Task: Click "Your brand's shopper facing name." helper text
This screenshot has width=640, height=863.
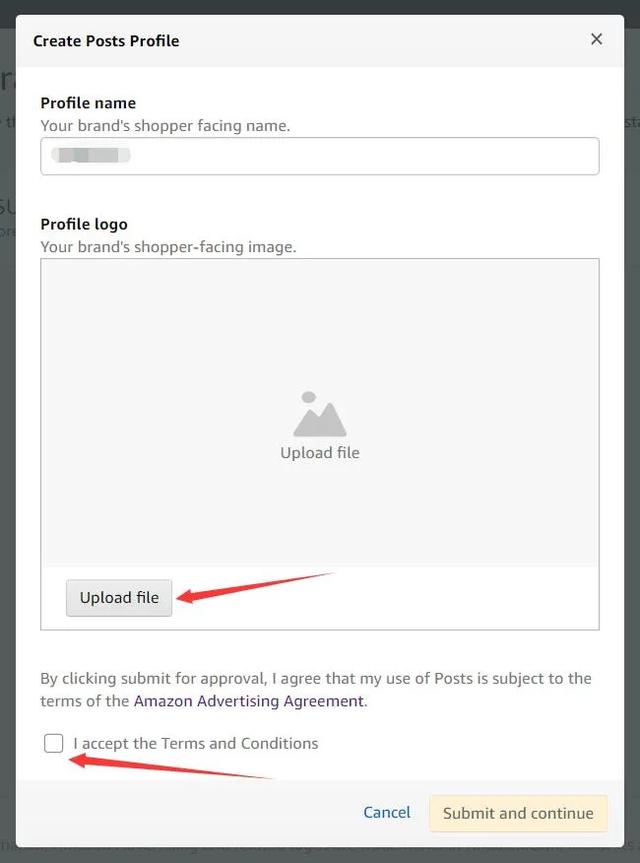Action: [165, 125]
